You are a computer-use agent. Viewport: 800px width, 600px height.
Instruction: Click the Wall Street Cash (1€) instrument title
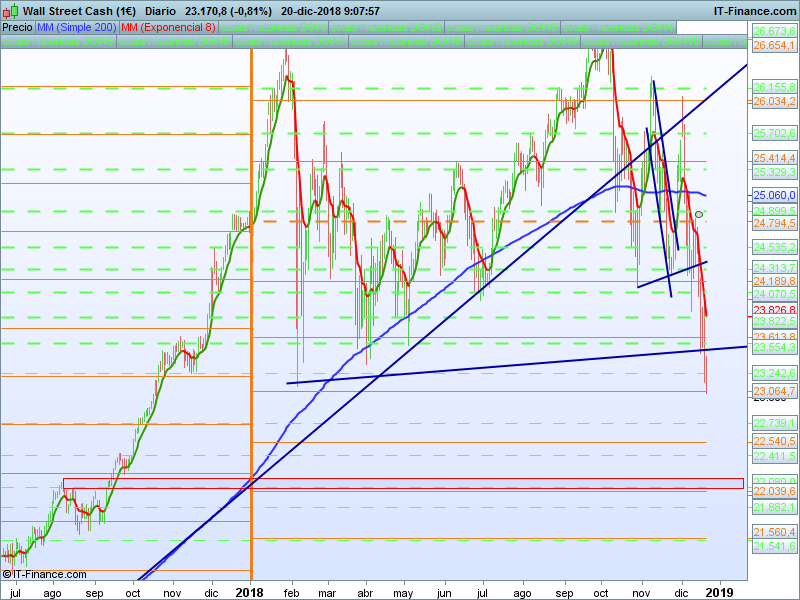tap(79, 11)
